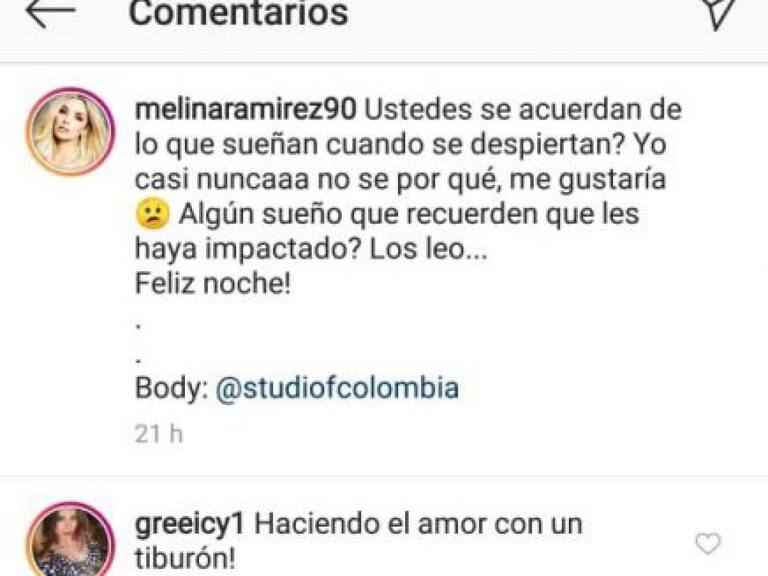This screenshot has width=768, height=576.
Task: Tap the 'Body:' label before the mention
Action: coord(171,388)
